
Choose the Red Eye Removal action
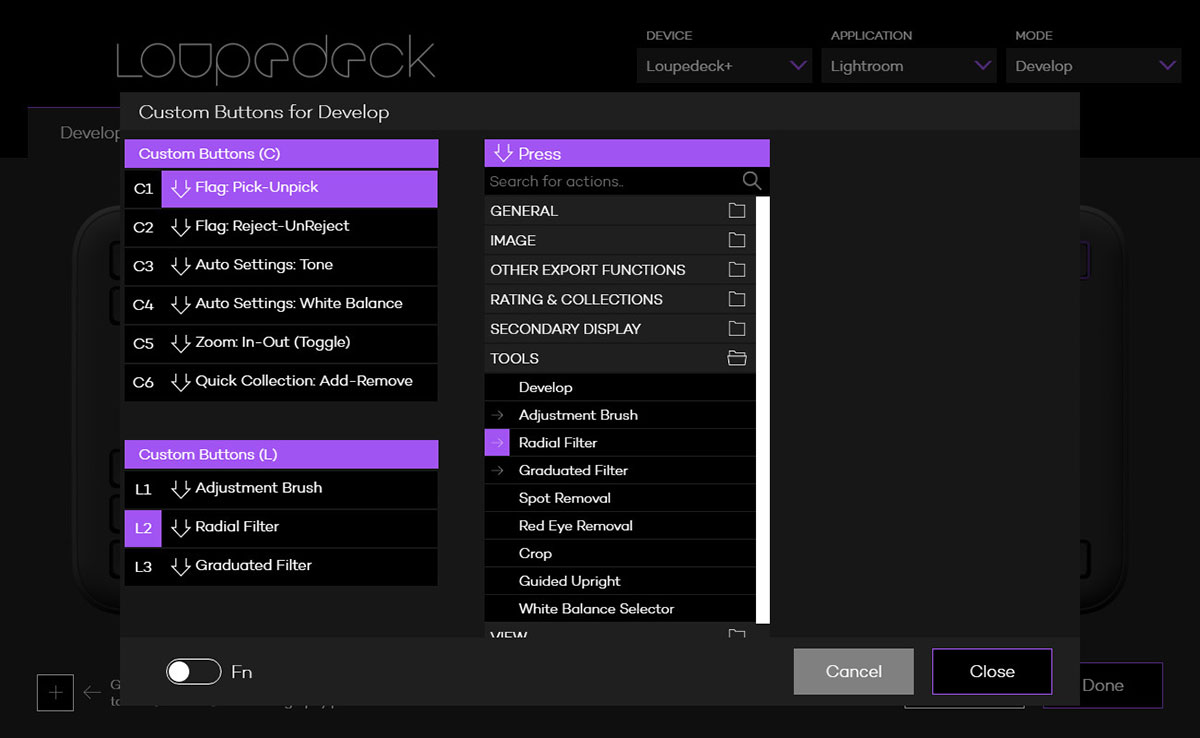point(620,526)
